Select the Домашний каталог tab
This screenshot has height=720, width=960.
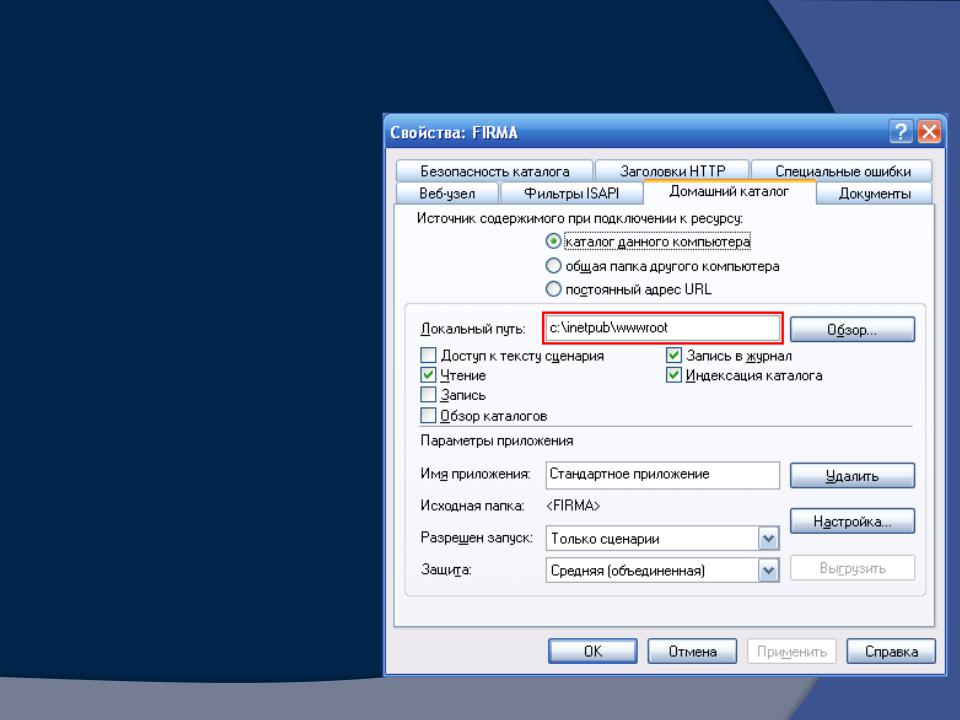coord(729,192)
